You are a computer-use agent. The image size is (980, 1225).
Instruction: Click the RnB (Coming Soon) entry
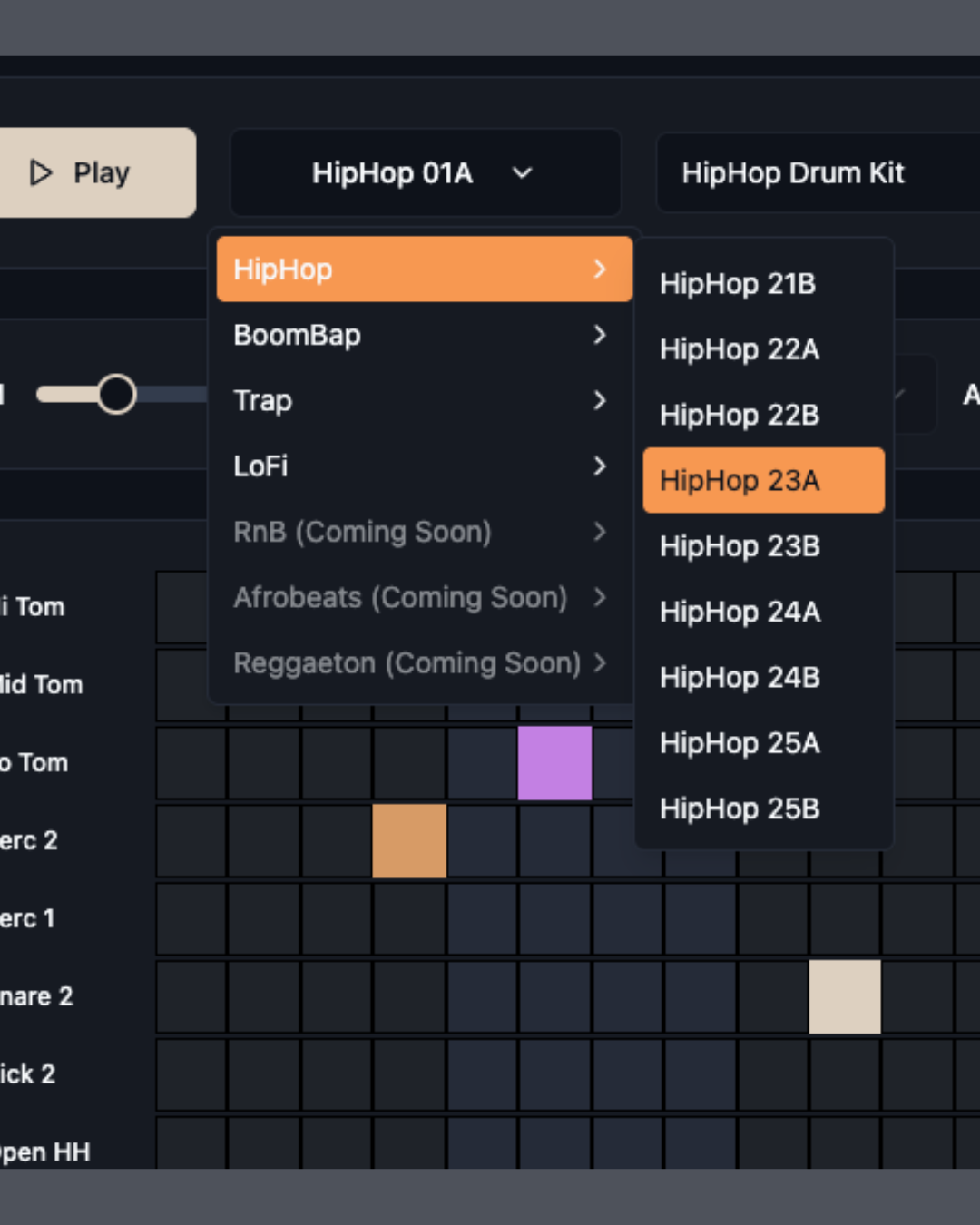363,532
